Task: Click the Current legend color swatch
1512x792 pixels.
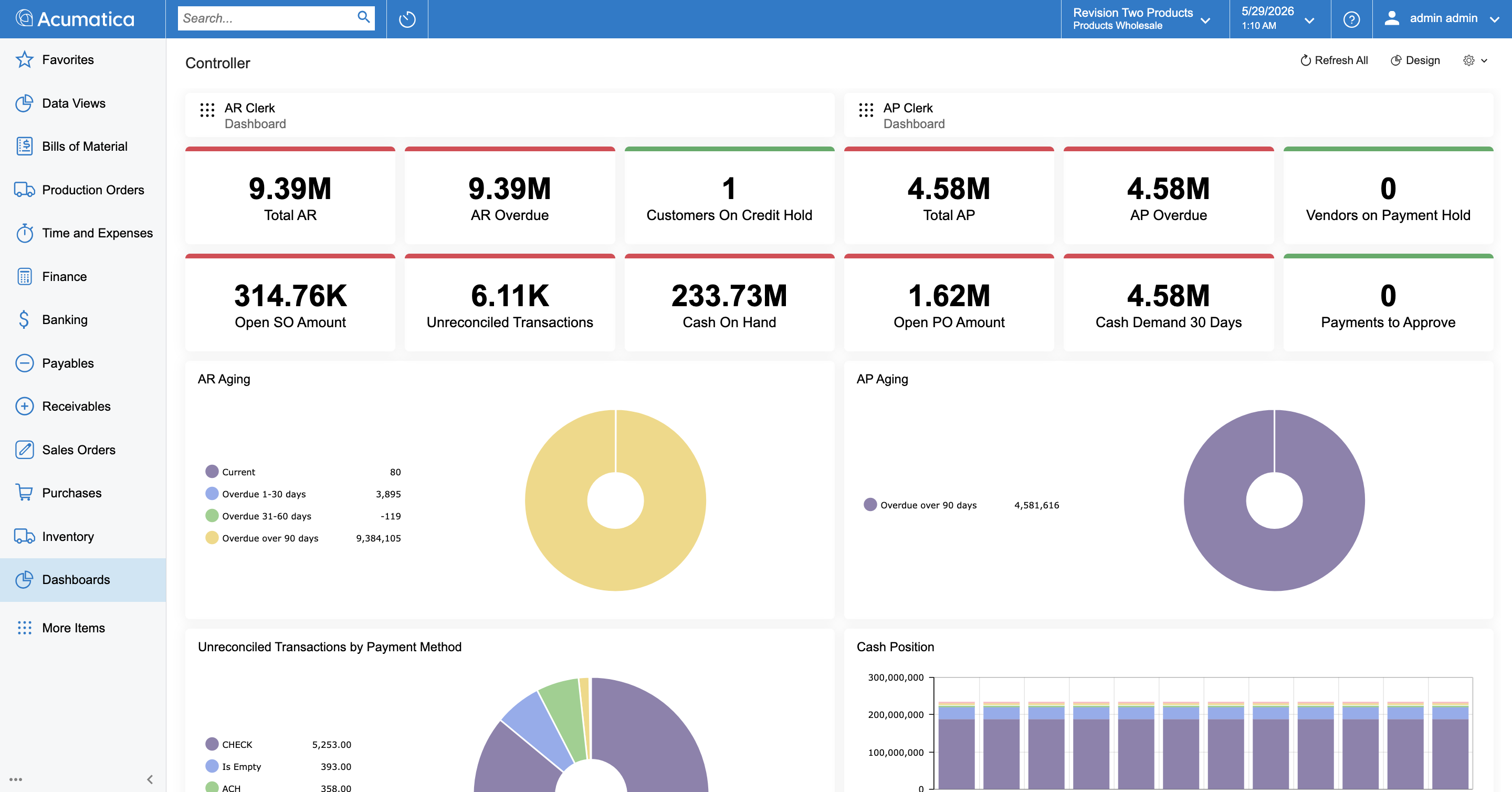Action: [x=212, y=472]
